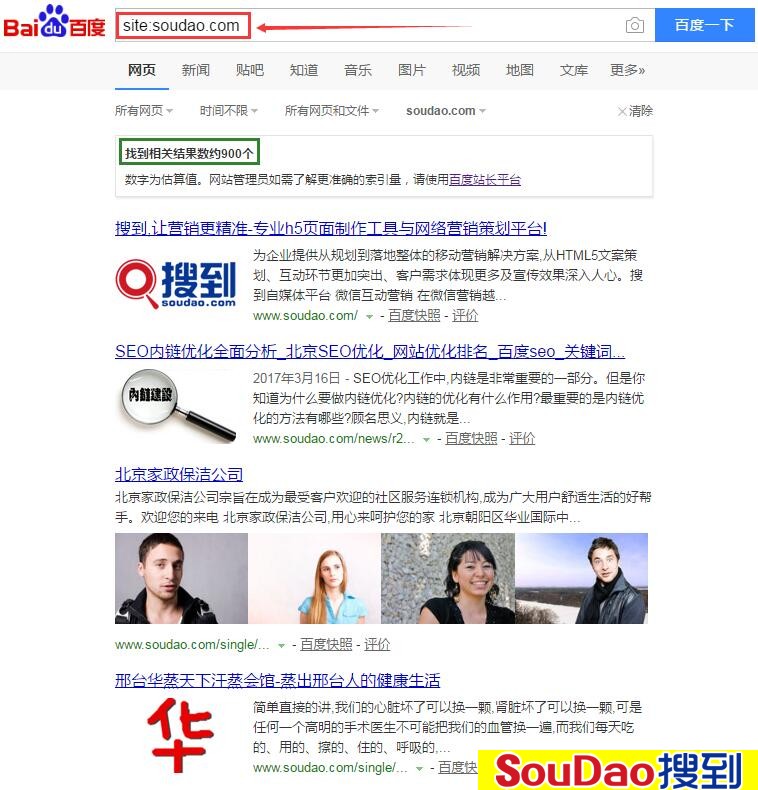
Task: Open 所有网页和文件 file type dropdown
Action: click(x=332, y=110)
